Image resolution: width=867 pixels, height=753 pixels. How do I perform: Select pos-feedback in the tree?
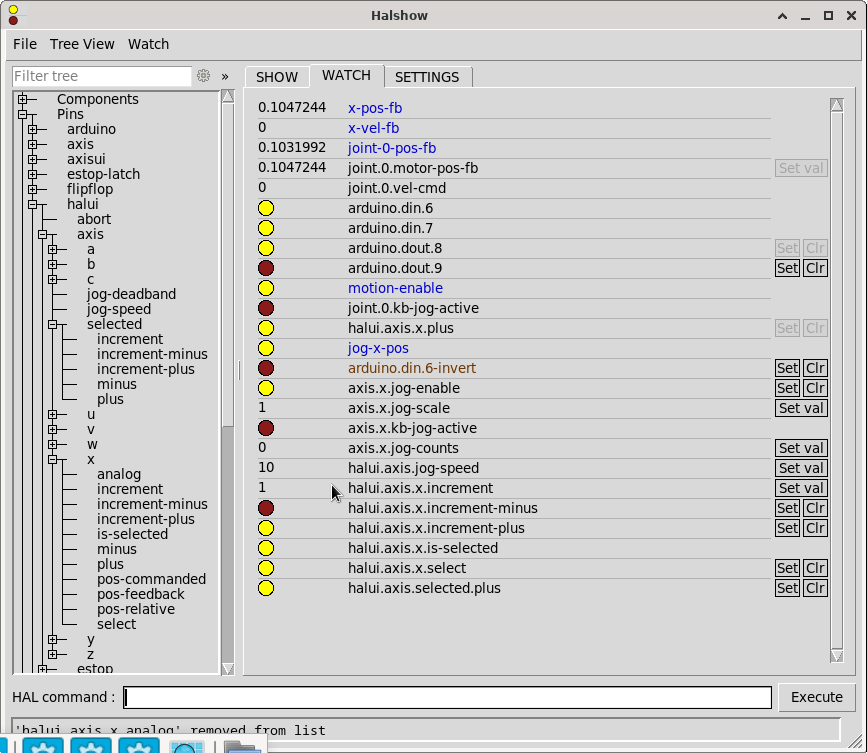[140, 594]
